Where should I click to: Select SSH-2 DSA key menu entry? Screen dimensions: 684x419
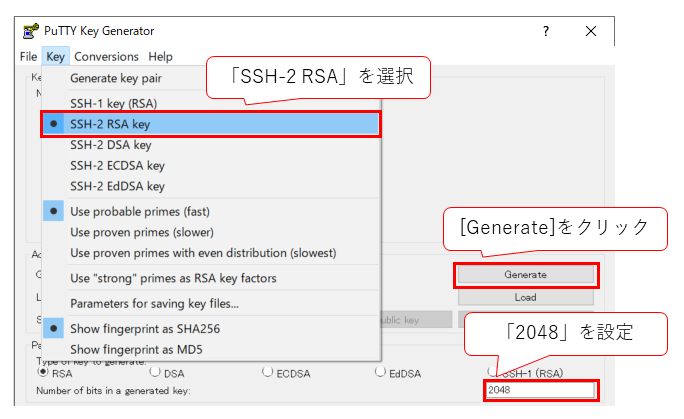212,145
